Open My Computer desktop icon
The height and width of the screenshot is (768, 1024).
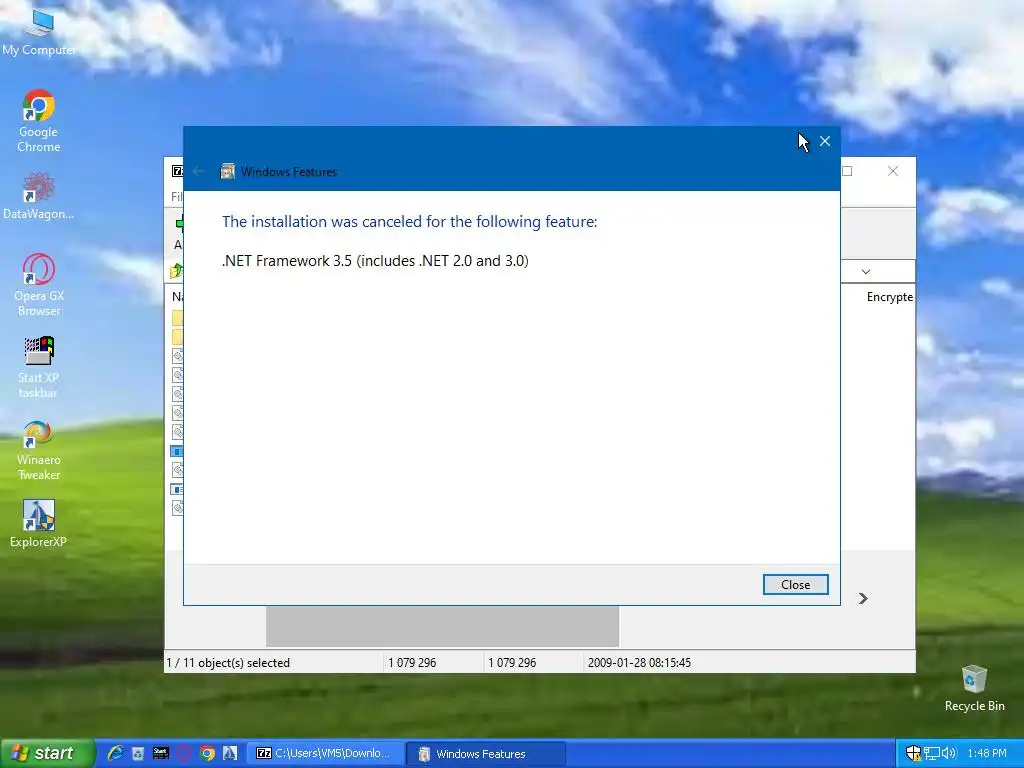pyautogui.click(x=39, y=33)
